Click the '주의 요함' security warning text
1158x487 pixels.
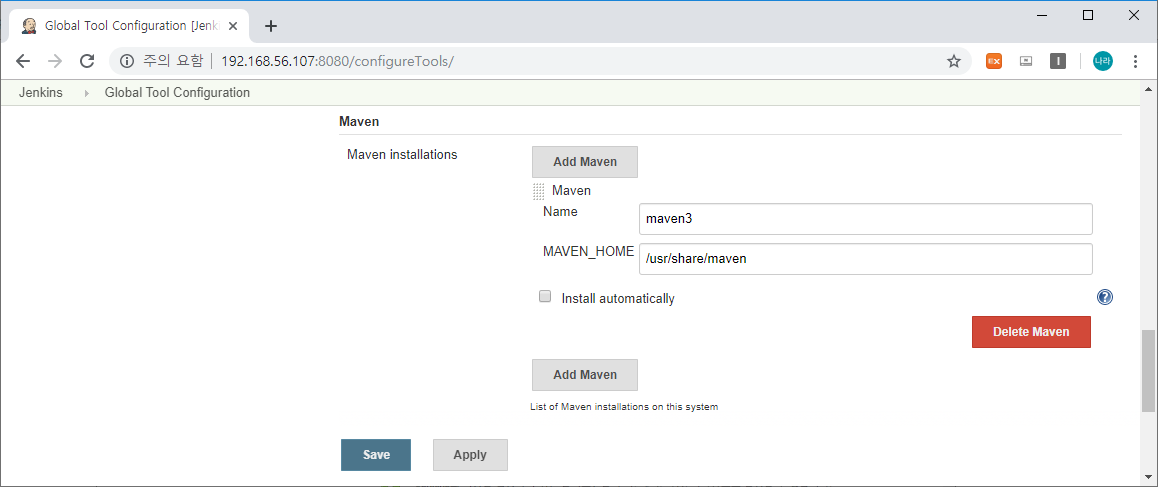click(x=172, y=61)
